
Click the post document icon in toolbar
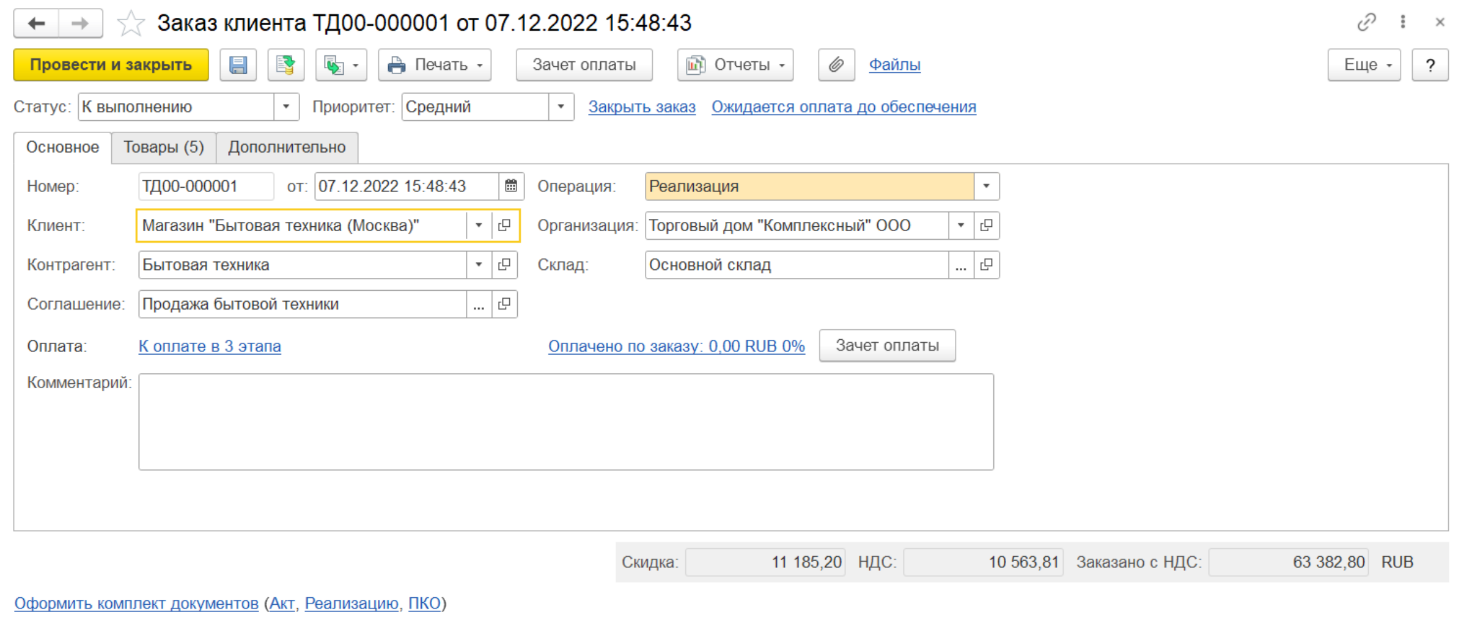tap(286, 65)
